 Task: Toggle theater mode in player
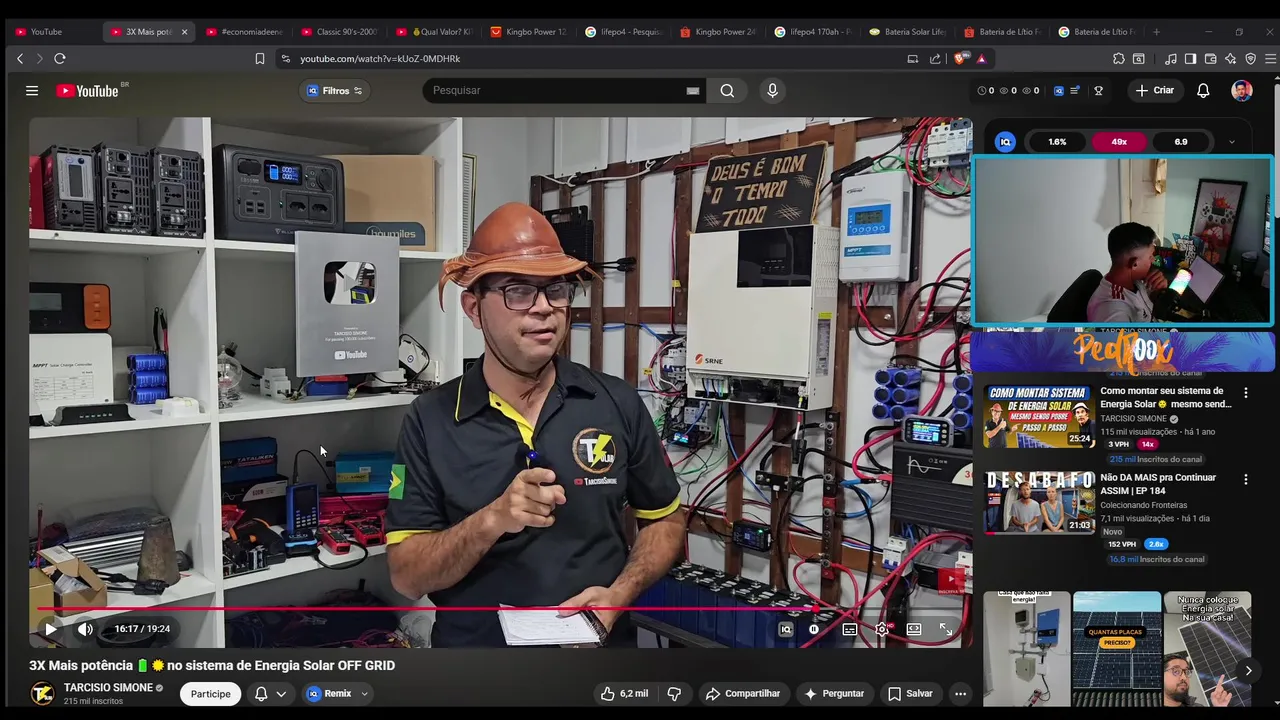coord(914,629)
